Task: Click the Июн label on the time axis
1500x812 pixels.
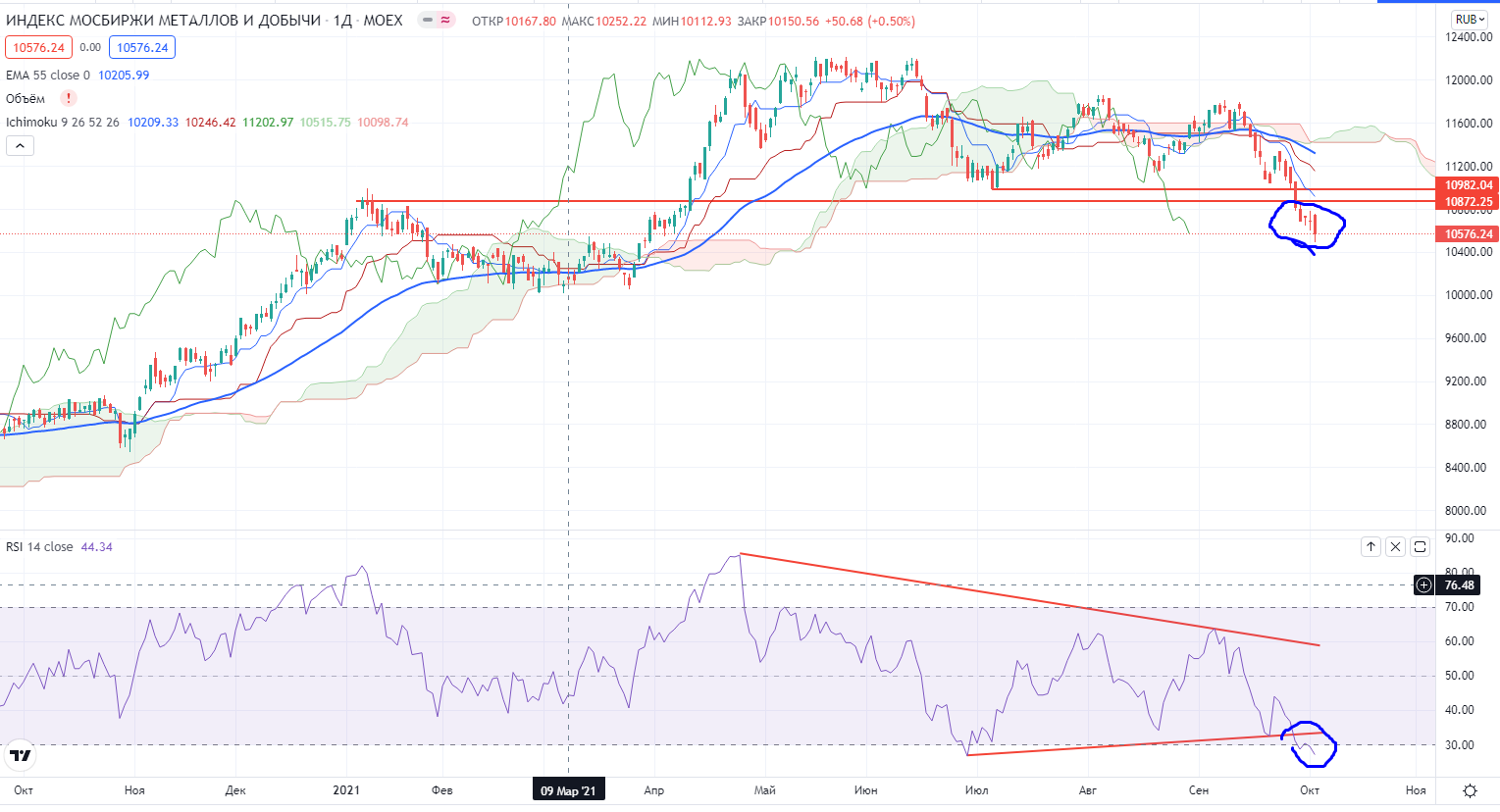Action: click(866, 790)
